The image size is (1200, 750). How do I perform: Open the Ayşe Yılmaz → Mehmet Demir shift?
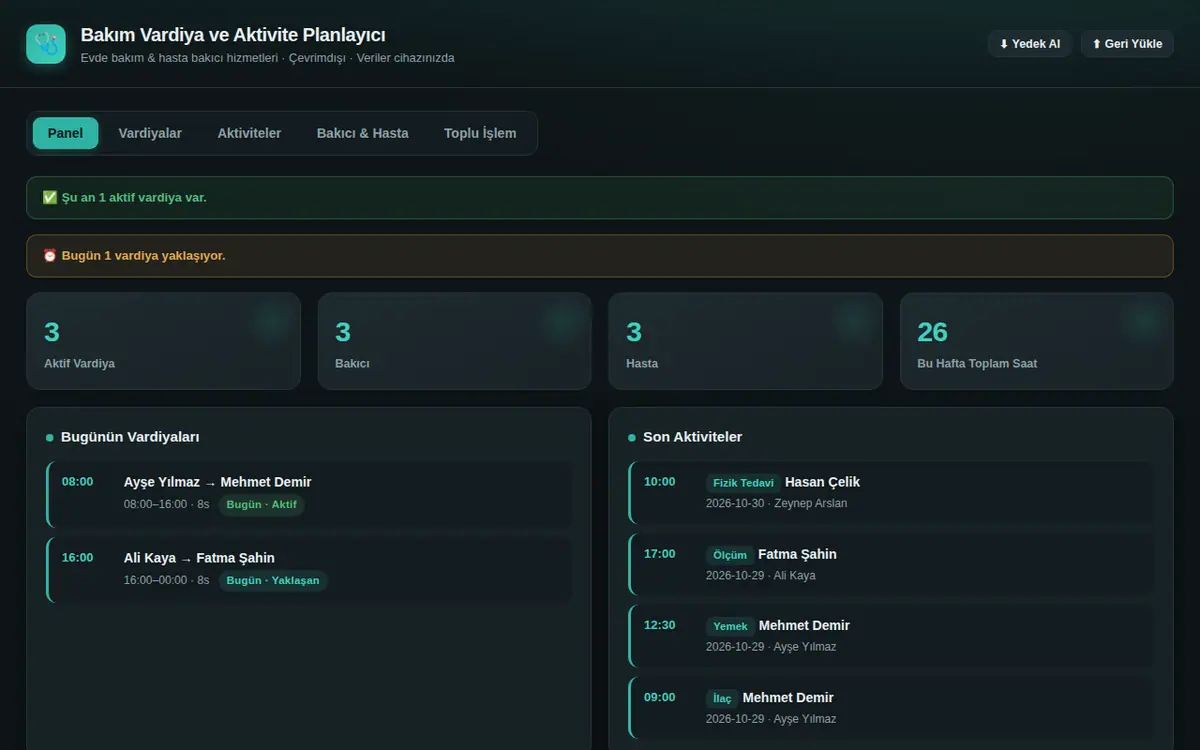tap(310, 494)
